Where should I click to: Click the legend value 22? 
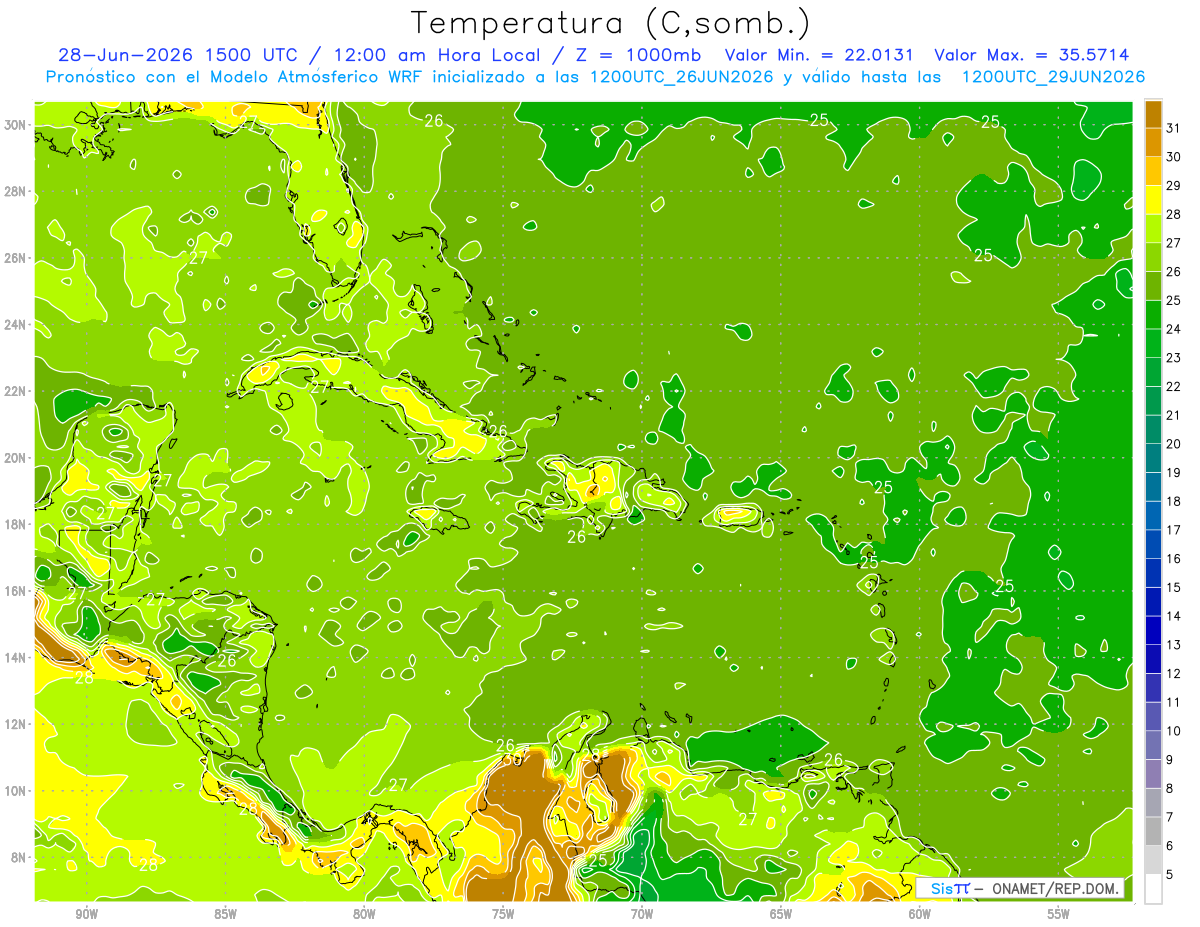coord(1173,387)
